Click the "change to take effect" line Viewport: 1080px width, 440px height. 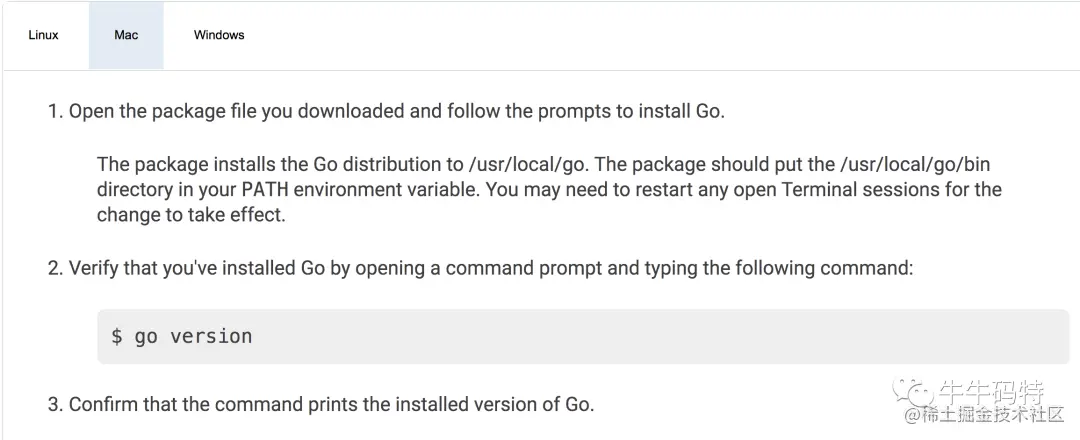click(191, 214)
